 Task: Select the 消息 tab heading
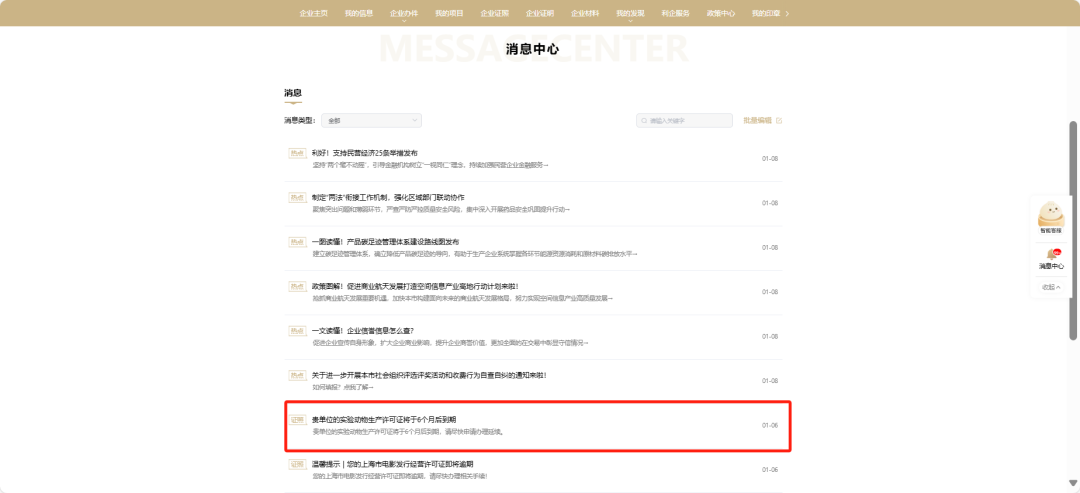pos(293,93)
